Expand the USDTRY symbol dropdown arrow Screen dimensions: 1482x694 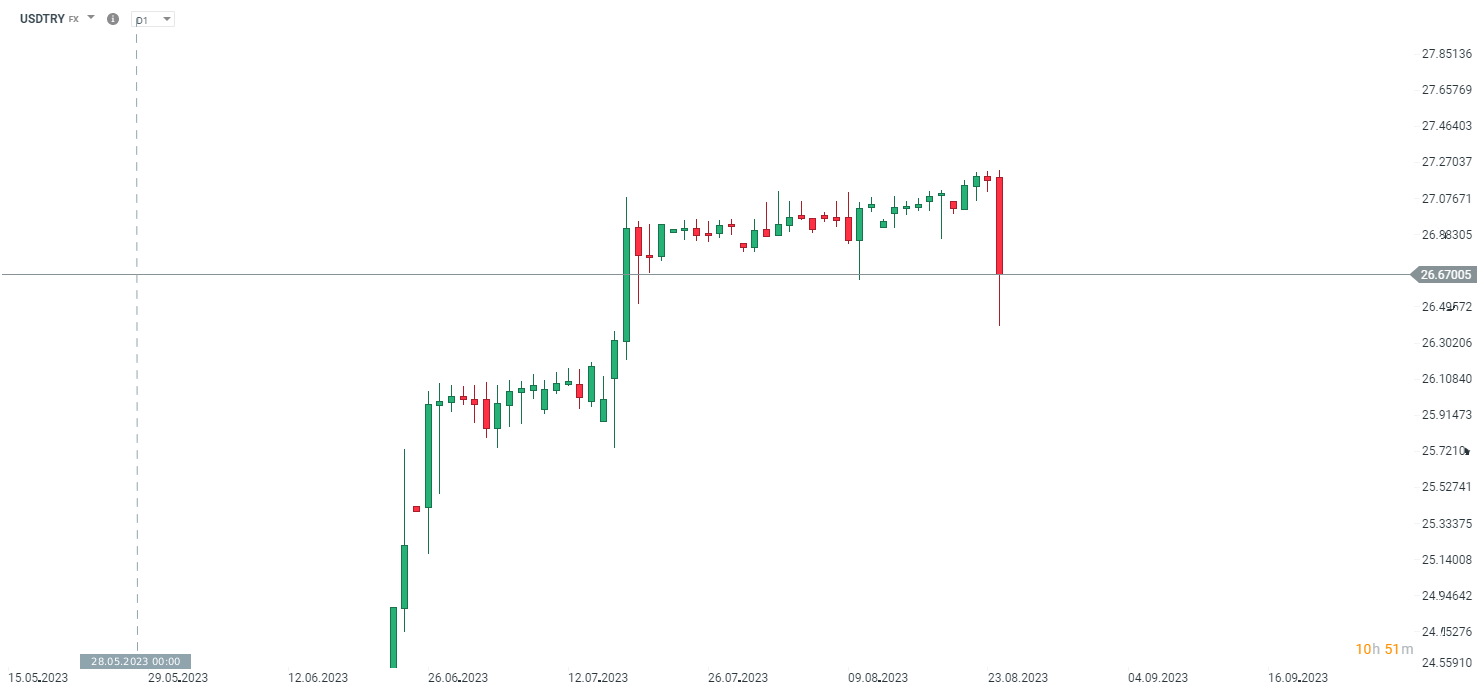click(91, 18)
